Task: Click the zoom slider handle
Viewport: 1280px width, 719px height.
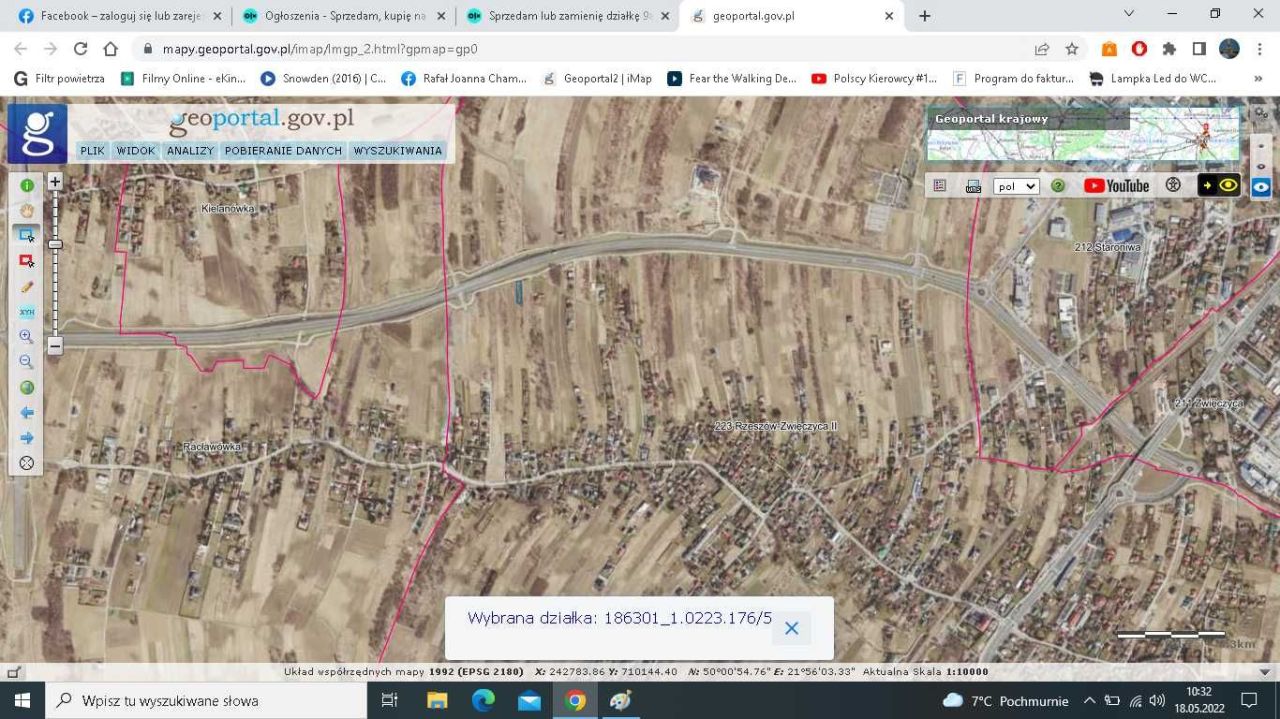Action: point(55,244)
